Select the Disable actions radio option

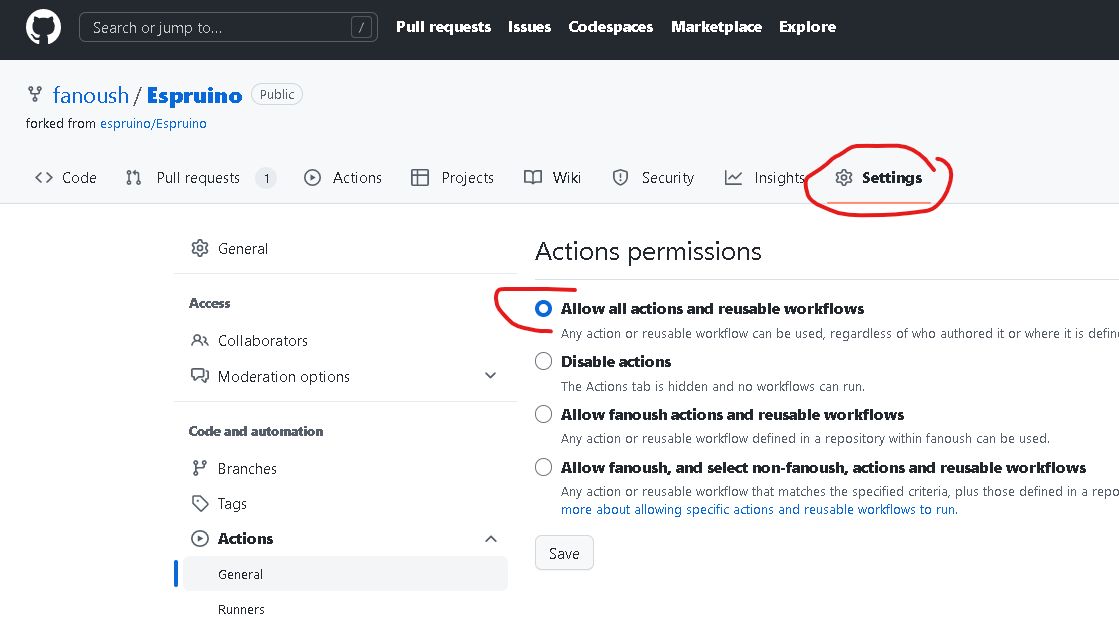tap(543, 361)
